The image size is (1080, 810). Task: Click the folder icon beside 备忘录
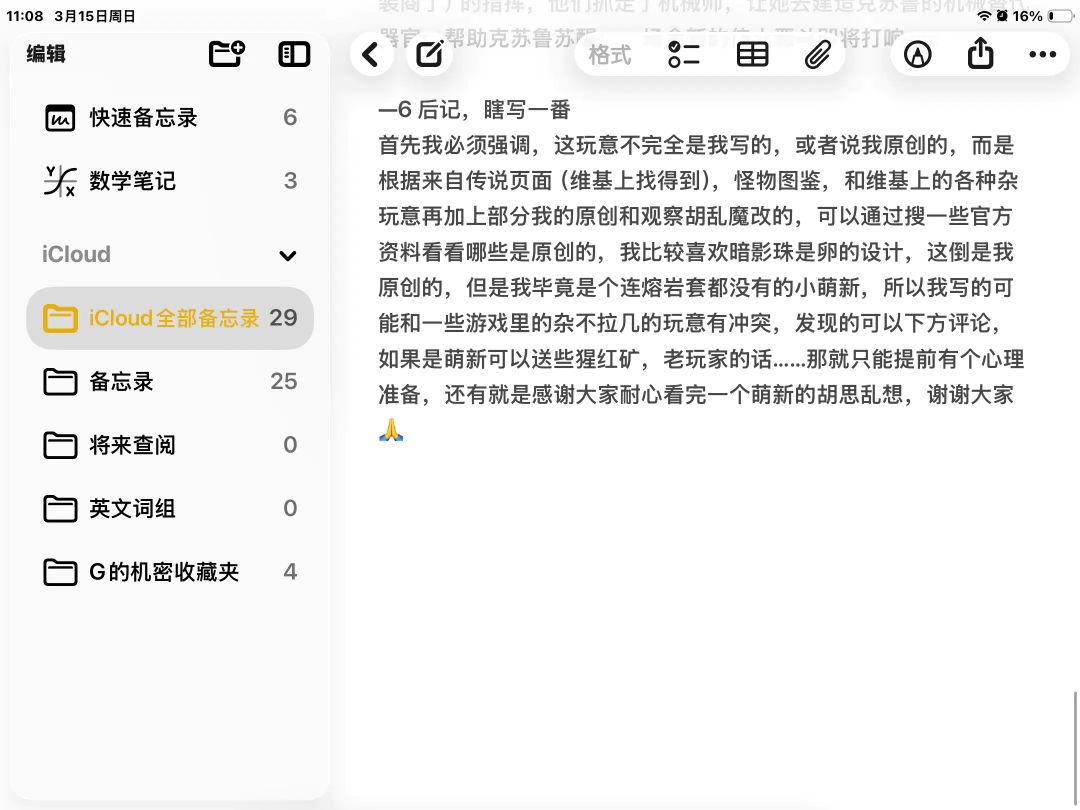coord(60,382)
